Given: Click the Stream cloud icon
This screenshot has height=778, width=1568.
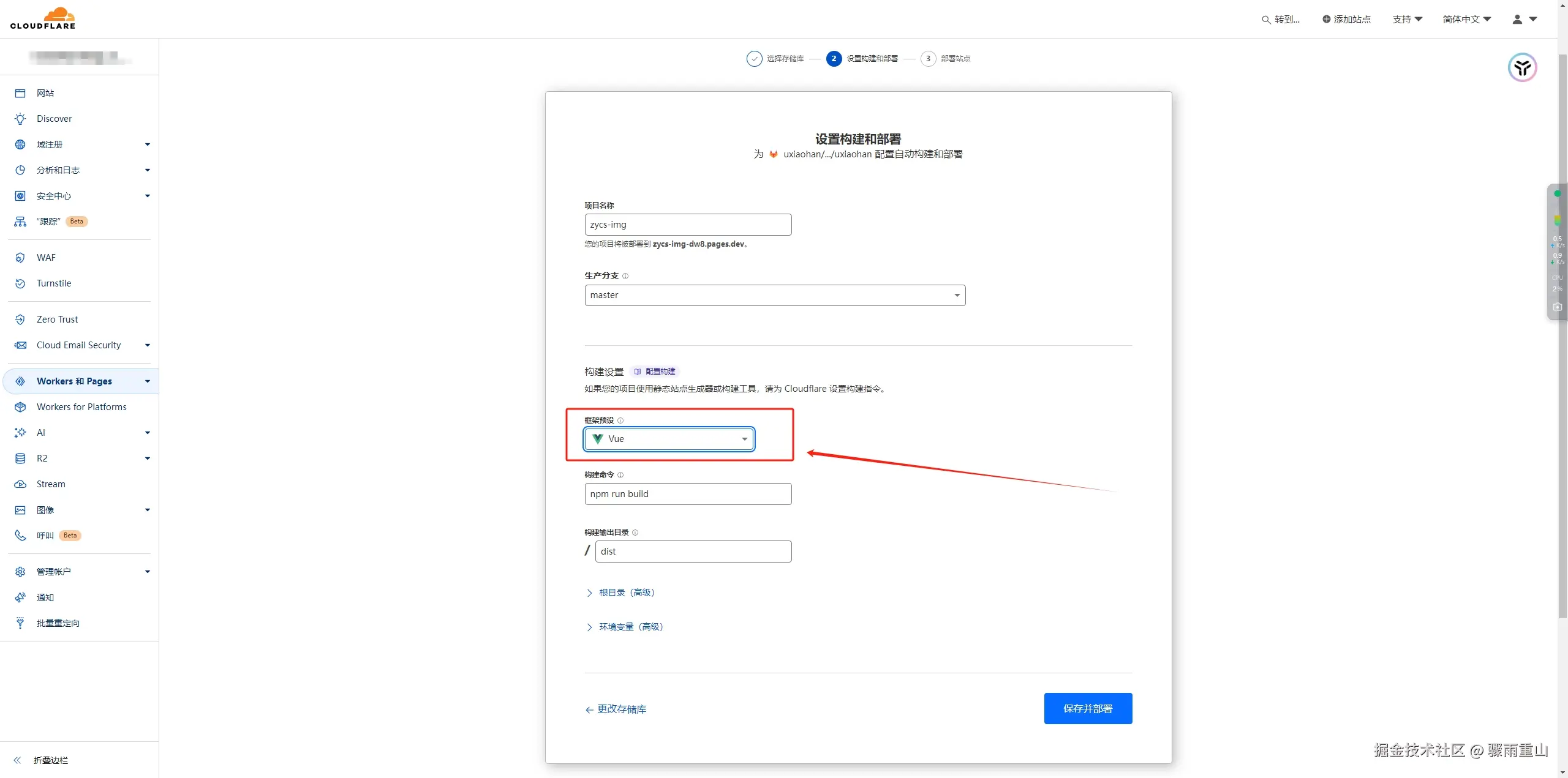Looking at the screenshot, I should (x=20, y=484).
